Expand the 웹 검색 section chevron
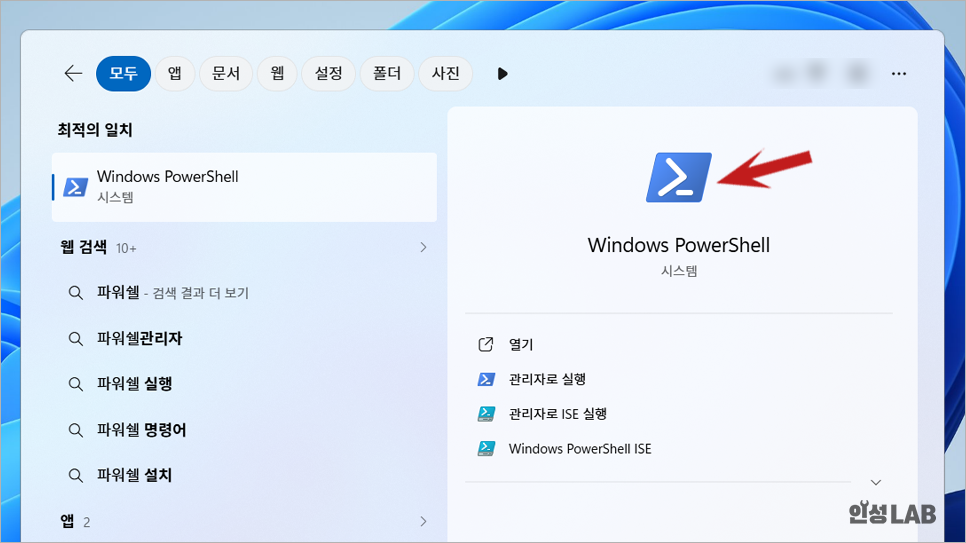 coord(423,247)
